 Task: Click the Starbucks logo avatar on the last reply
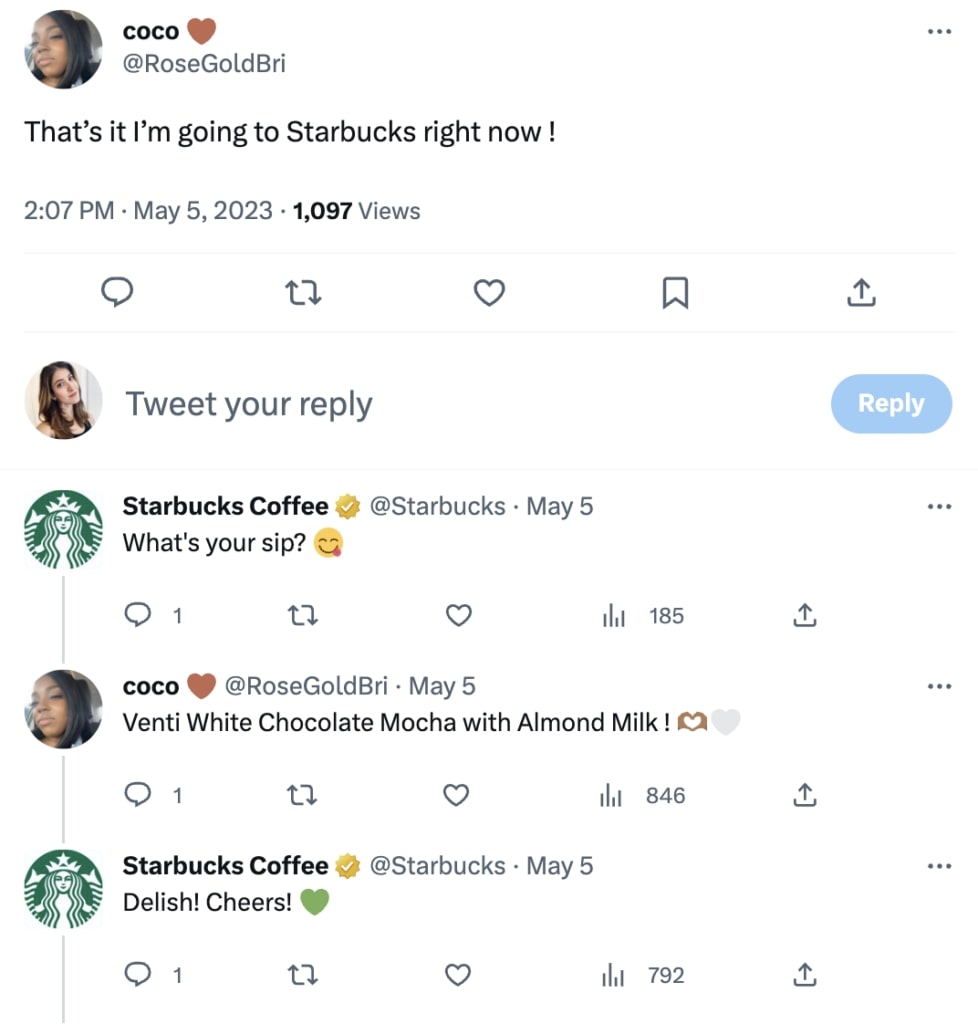click(63, 887)
